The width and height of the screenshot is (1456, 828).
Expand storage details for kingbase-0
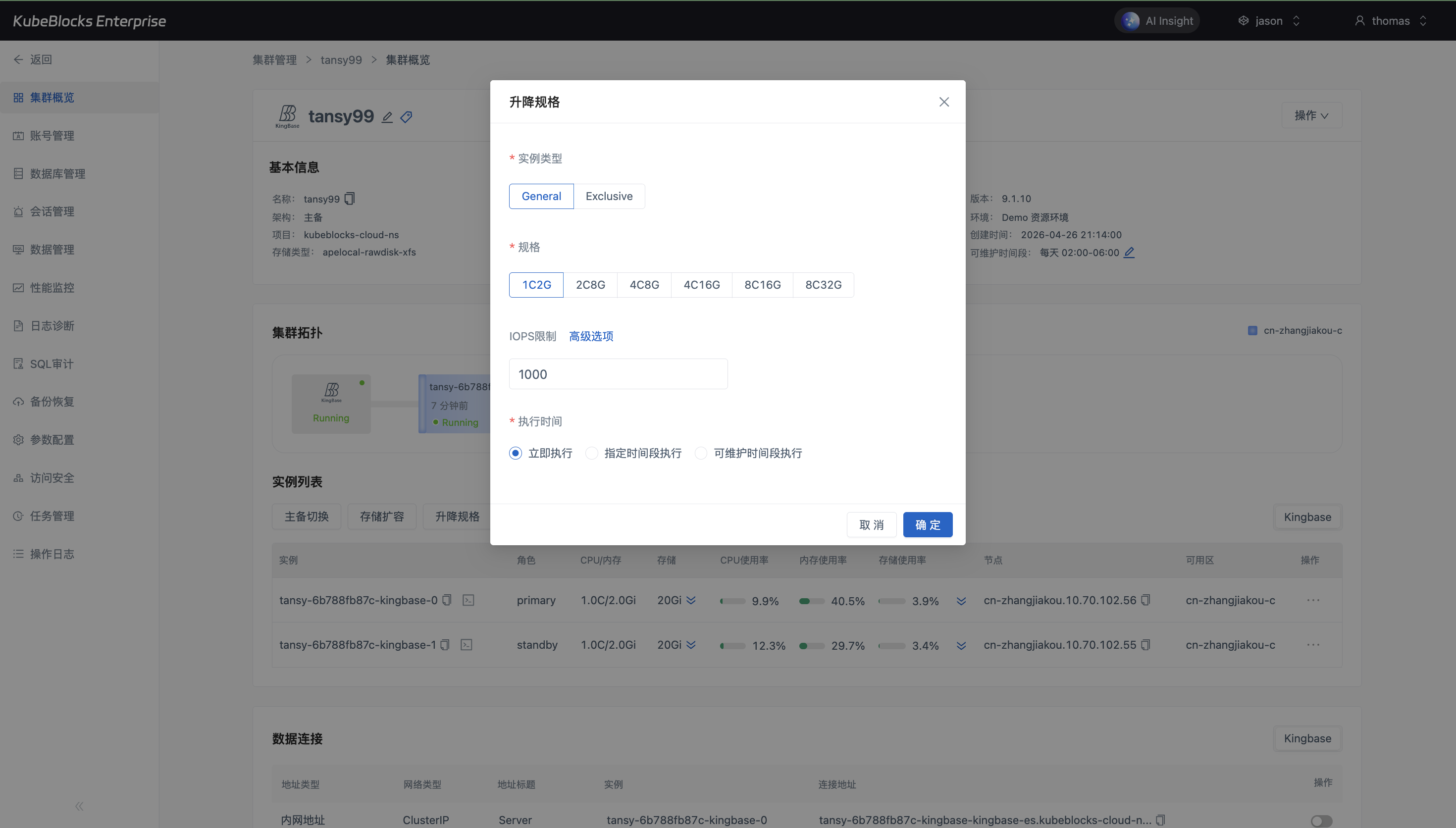(x=691, y=600)
